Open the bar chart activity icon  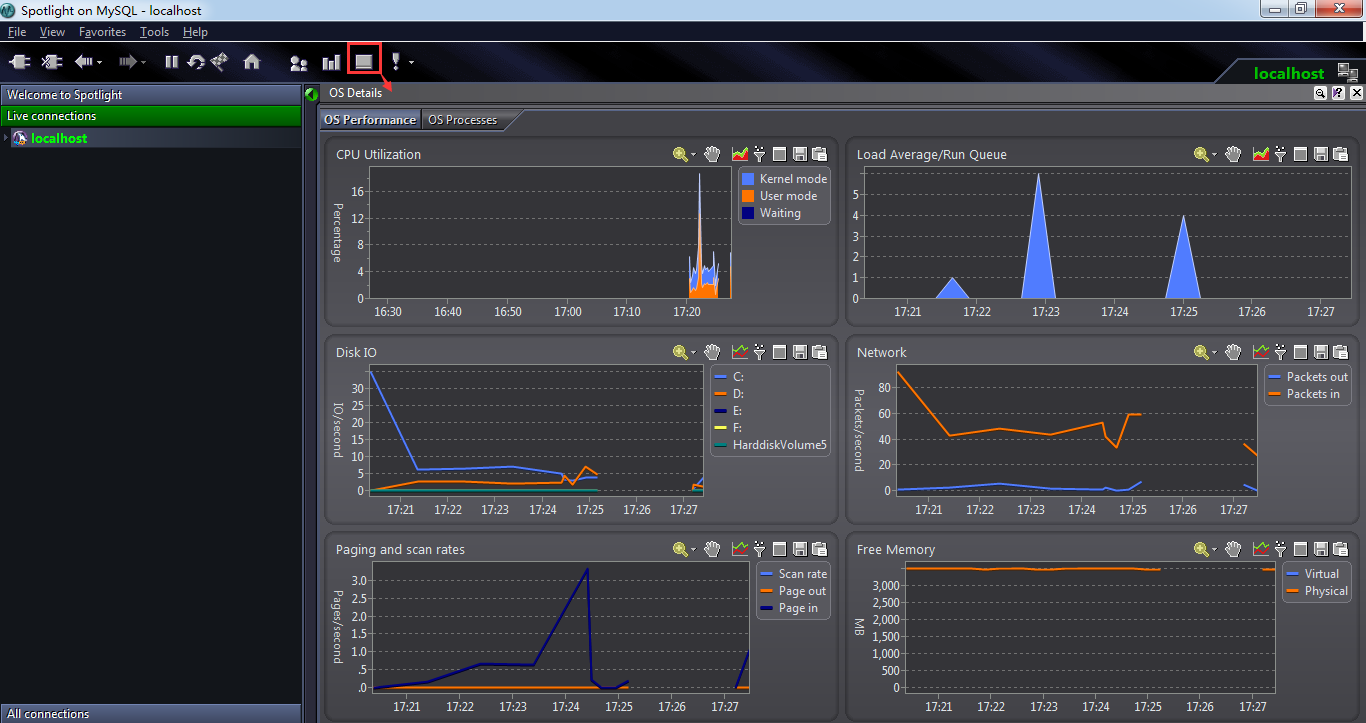pos(331,62)
